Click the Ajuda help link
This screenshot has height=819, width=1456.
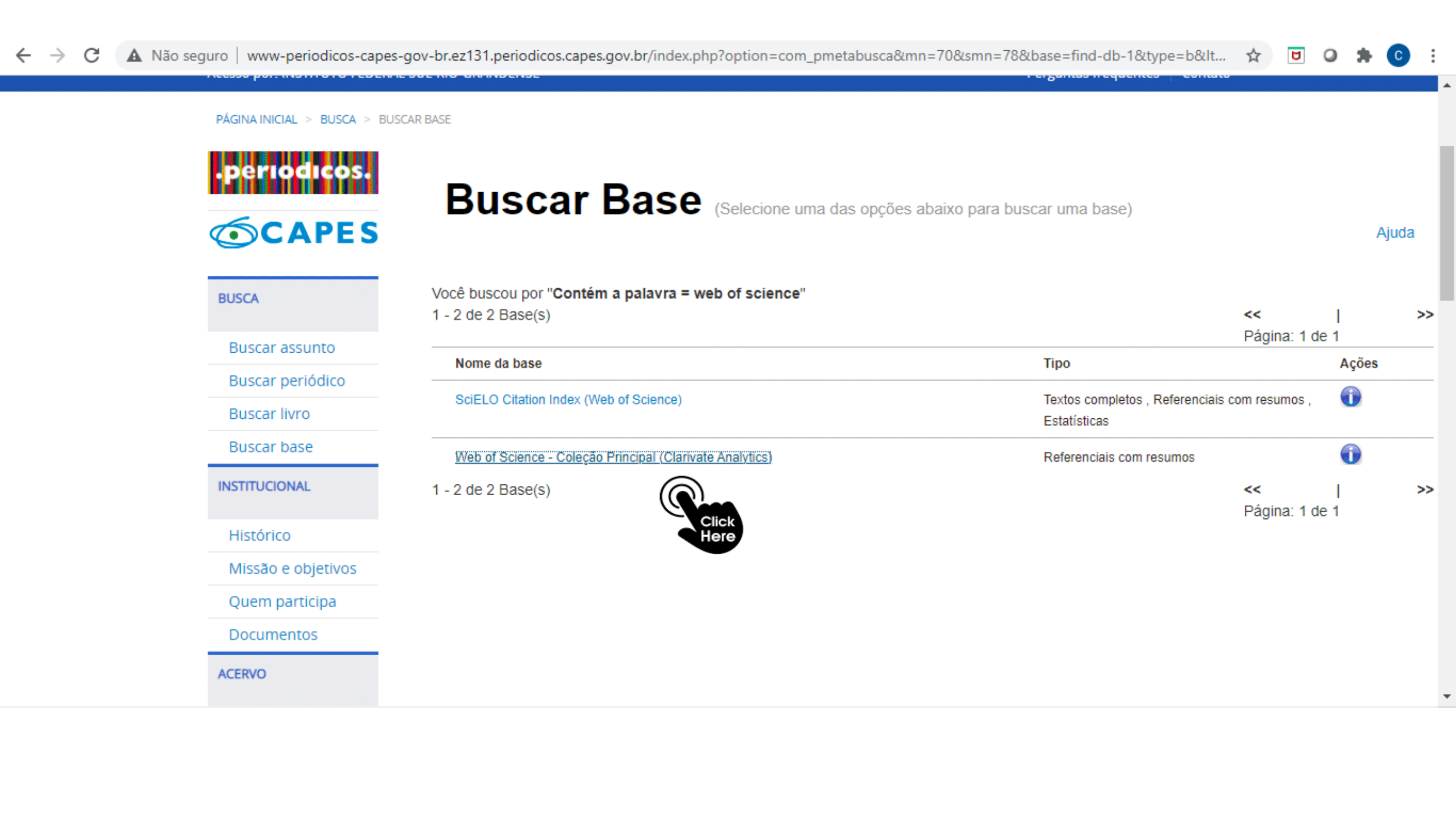click(x=1394, y=233)
